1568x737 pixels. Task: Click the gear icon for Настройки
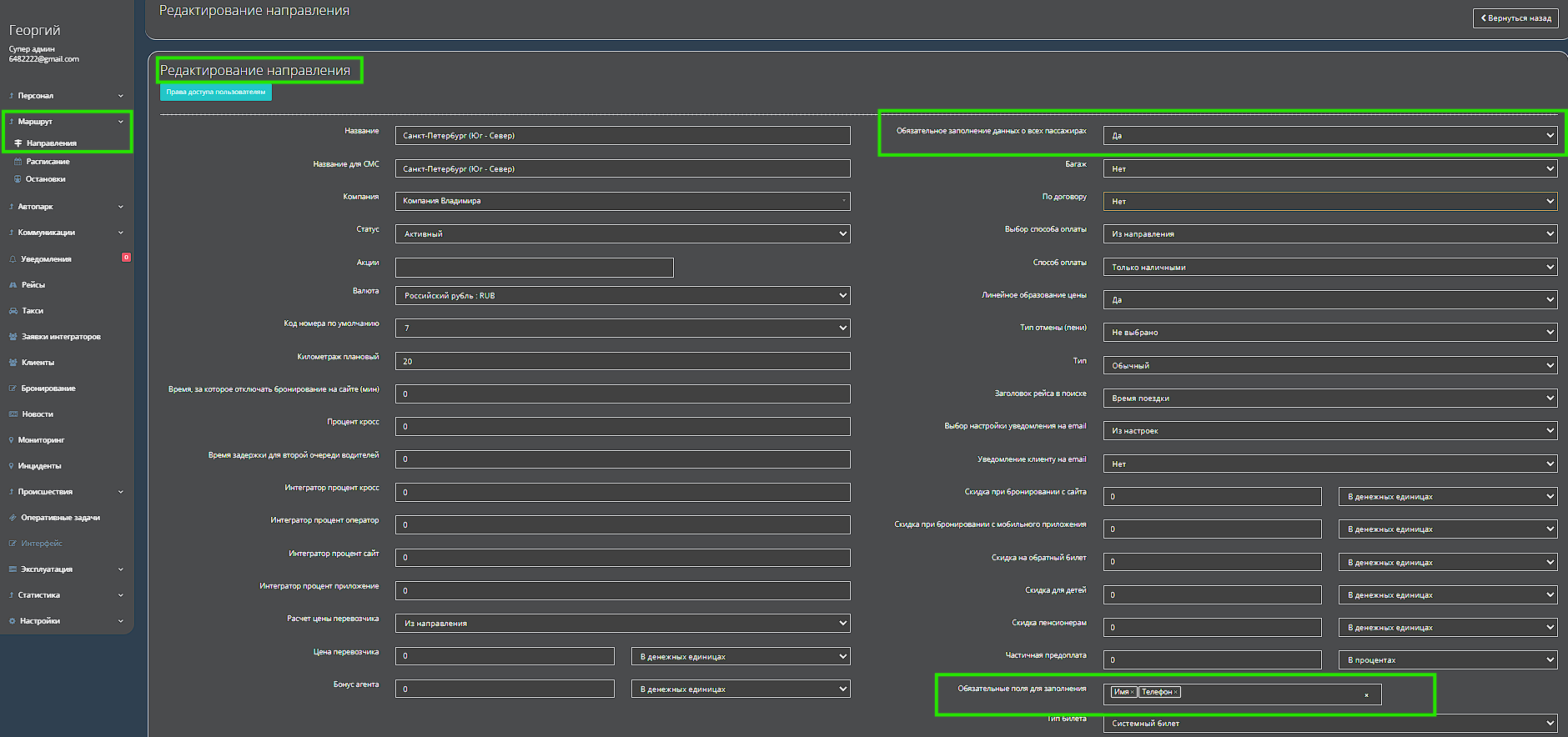tap(13, 621)
